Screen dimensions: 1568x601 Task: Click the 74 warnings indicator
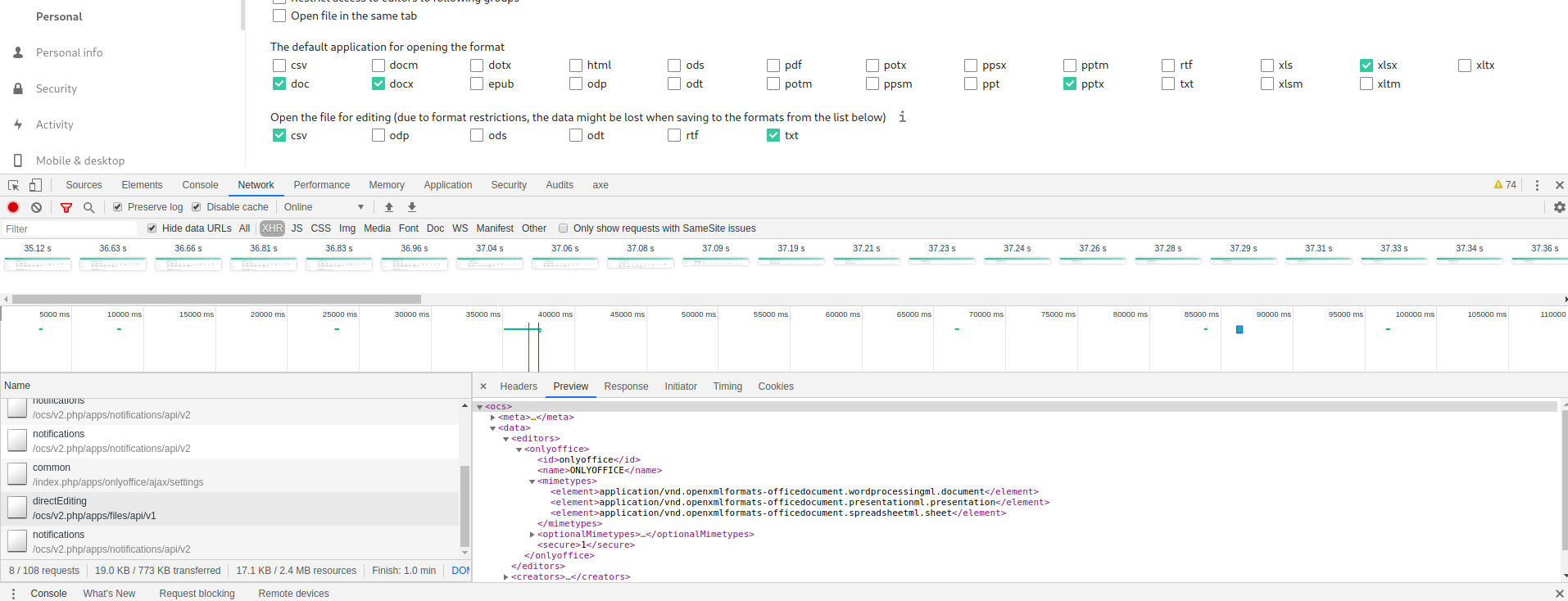1505,185
